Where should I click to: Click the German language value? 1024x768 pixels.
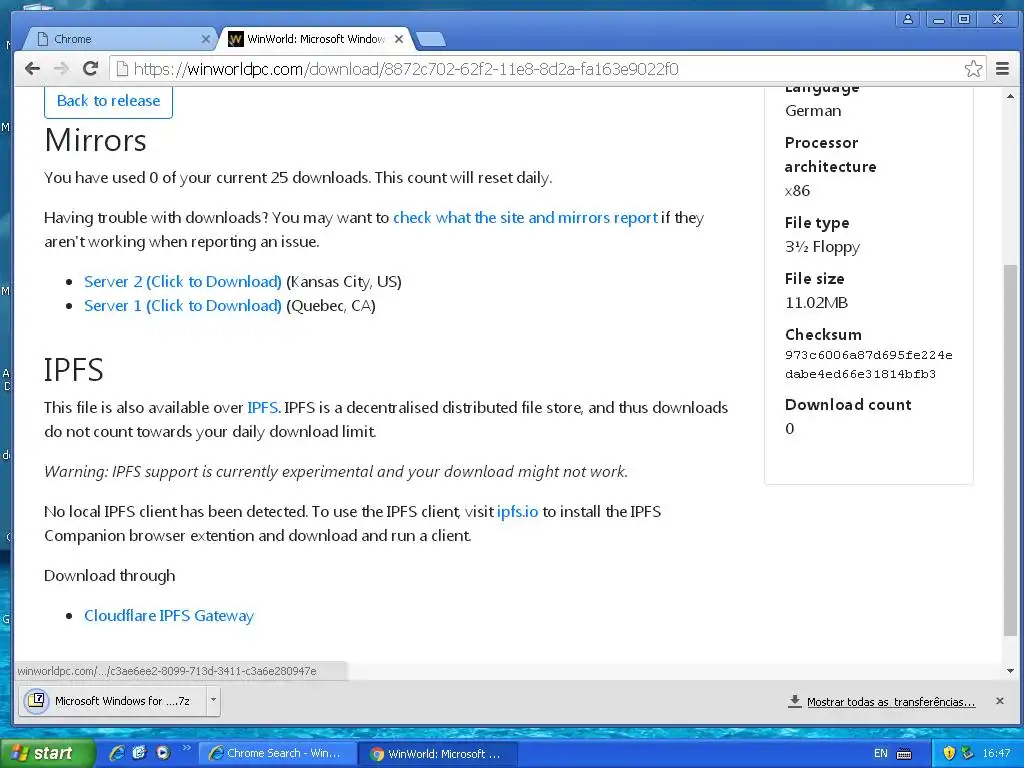tap(813, 111)
